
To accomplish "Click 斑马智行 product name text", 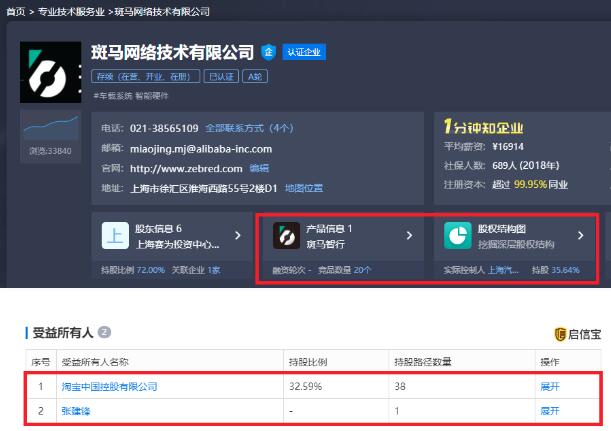I will 325,244.
